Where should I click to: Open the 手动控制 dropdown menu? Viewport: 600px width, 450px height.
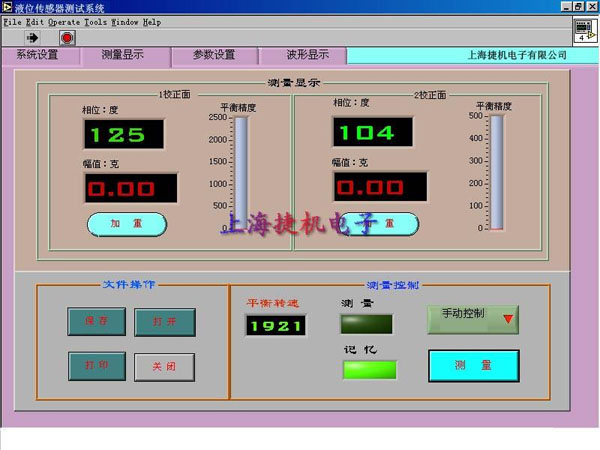pyautogui.click(x=473, y=319)
